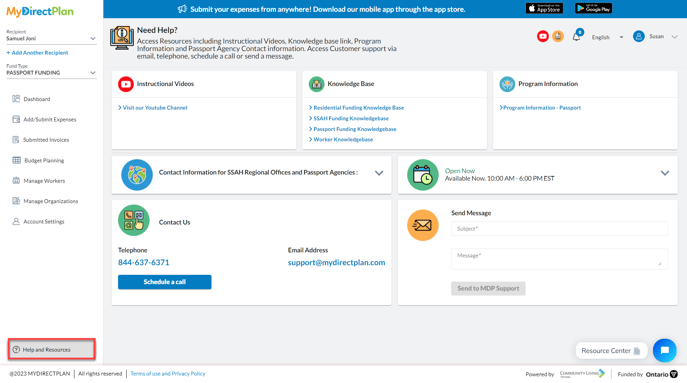
Task: Open the blue chat bubble icon
Action: point(664,350)
